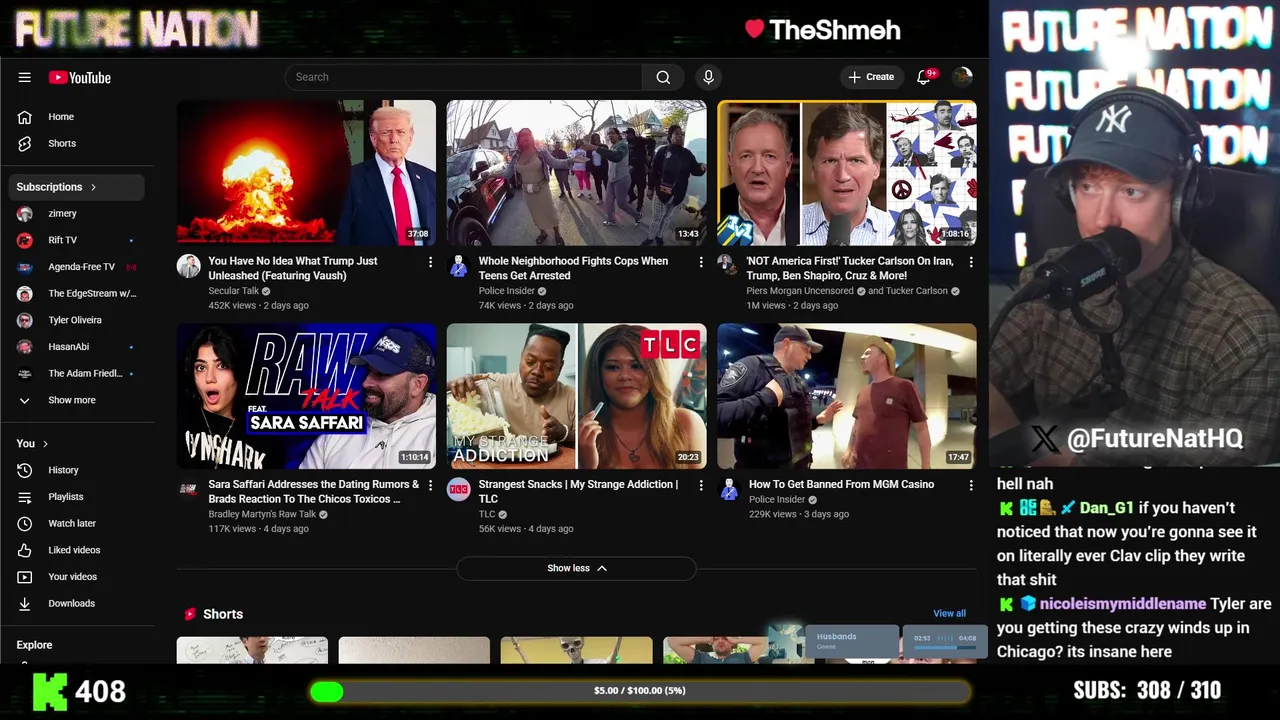The image size is (1280, 720).
Task: Open the notifications bell
Action: (x=924, y=77)
